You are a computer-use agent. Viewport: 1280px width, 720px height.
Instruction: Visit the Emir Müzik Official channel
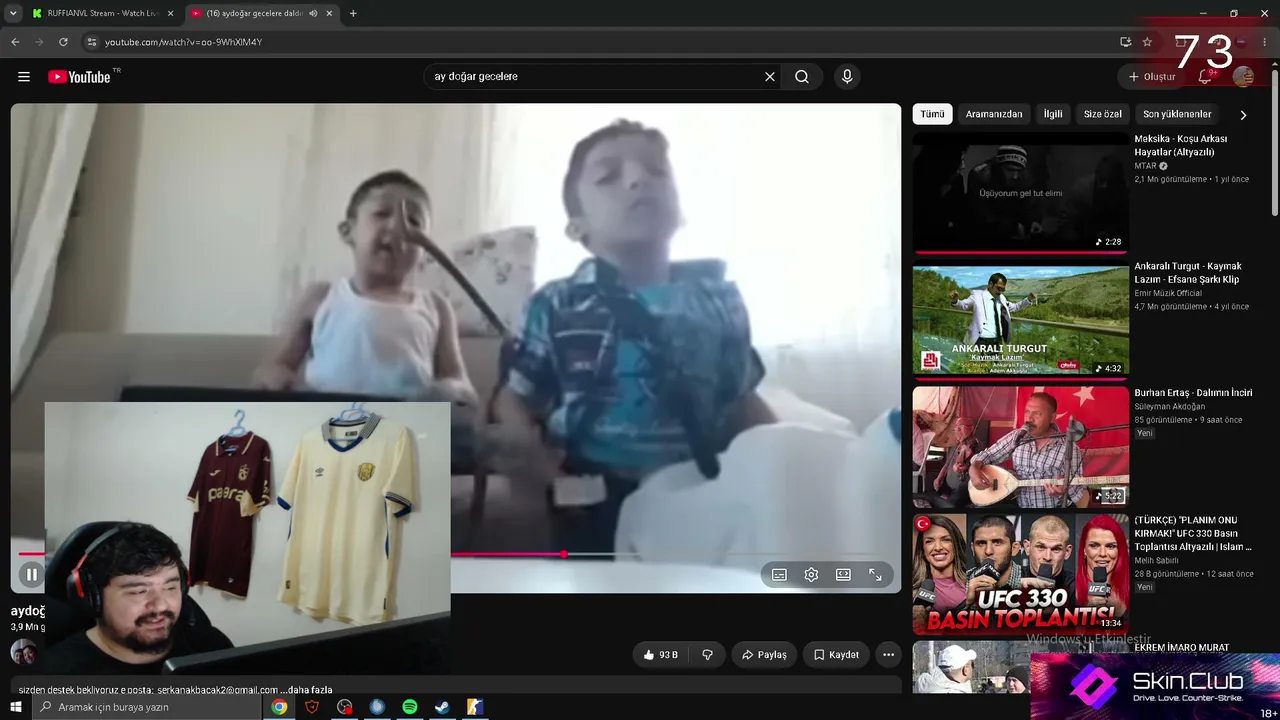pyautogui.click(x=1168, y=293)
